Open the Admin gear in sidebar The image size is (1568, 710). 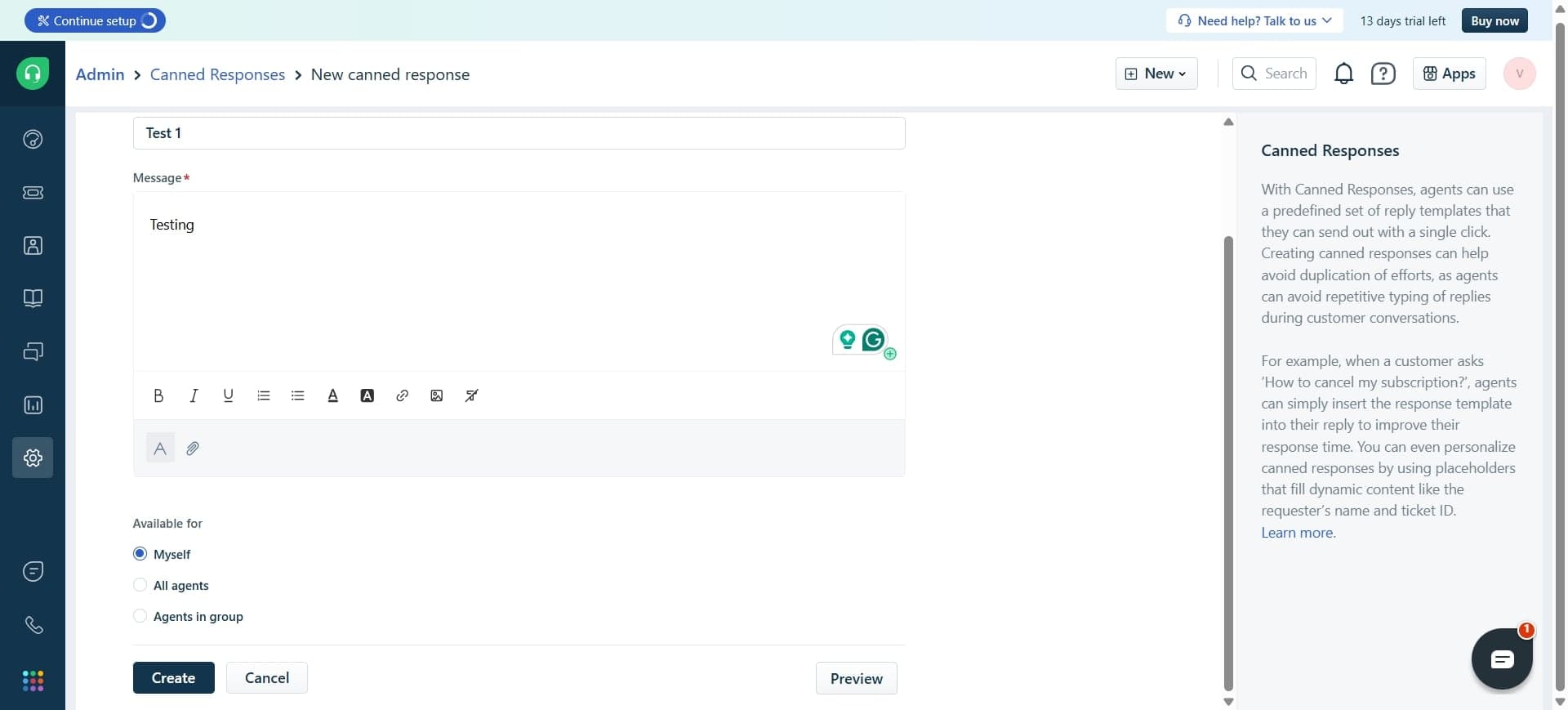(33, 458)
